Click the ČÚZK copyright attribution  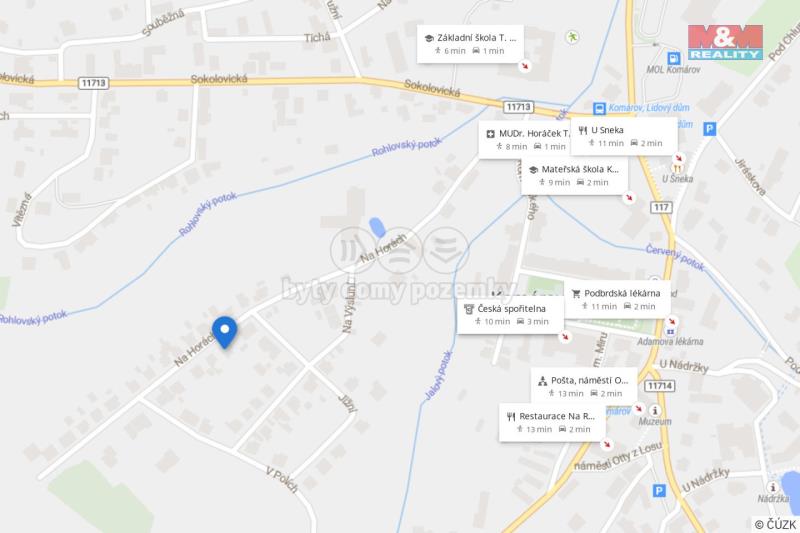point(776,524)
